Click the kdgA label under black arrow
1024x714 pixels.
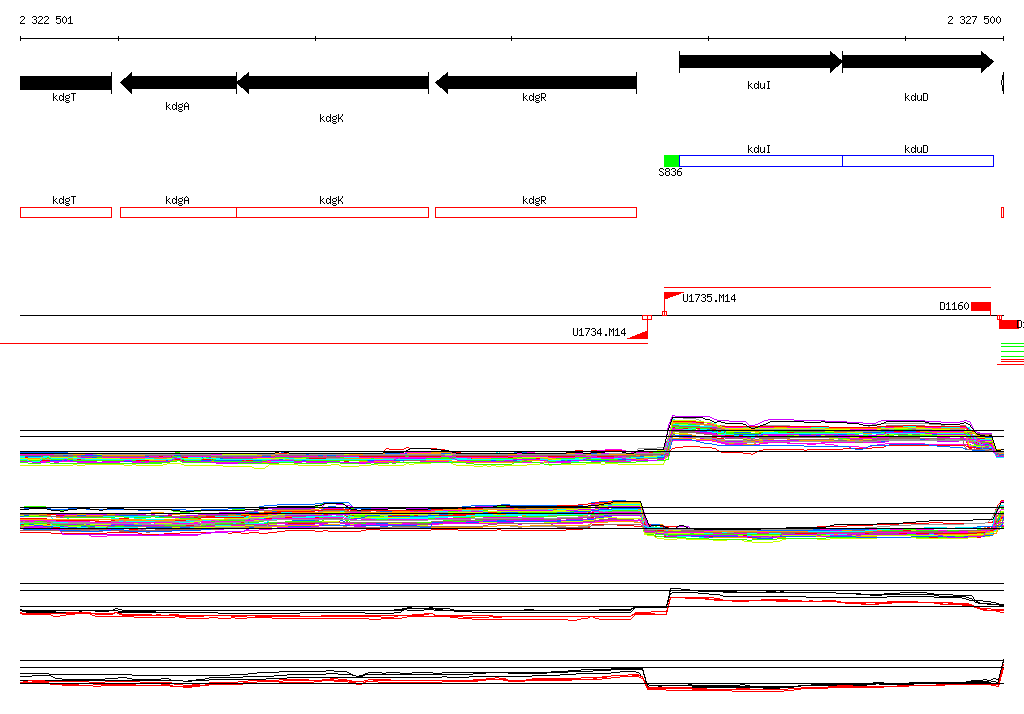click(177, 106)
